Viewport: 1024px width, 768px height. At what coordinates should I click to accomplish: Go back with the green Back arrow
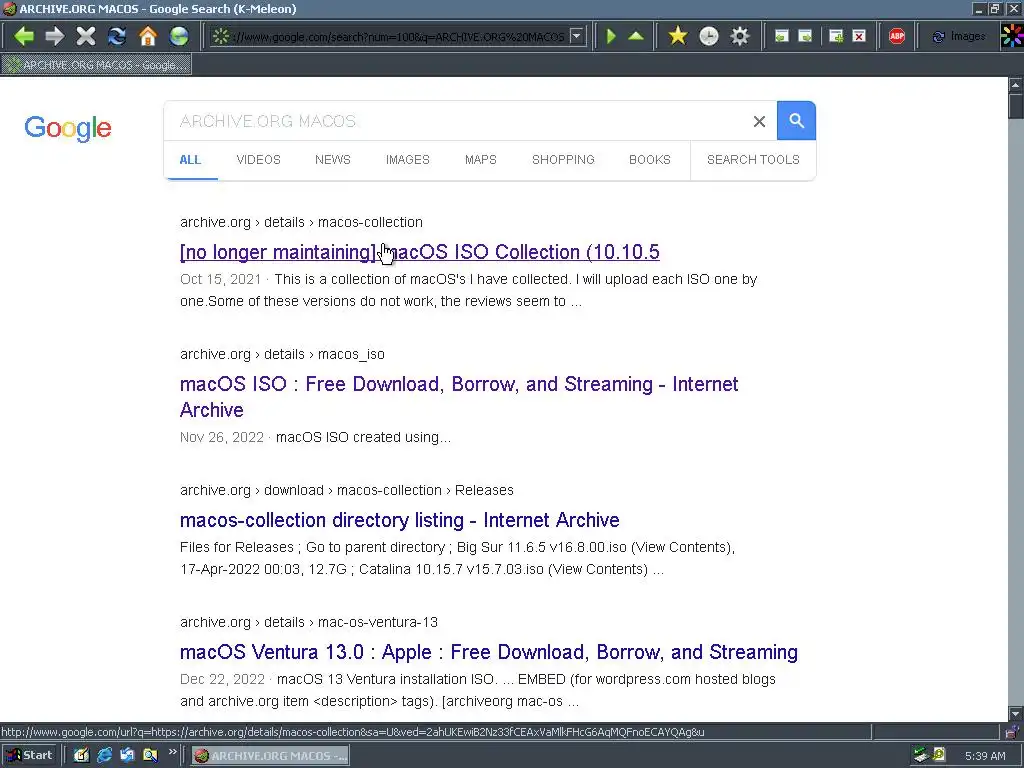pos(24,36)
